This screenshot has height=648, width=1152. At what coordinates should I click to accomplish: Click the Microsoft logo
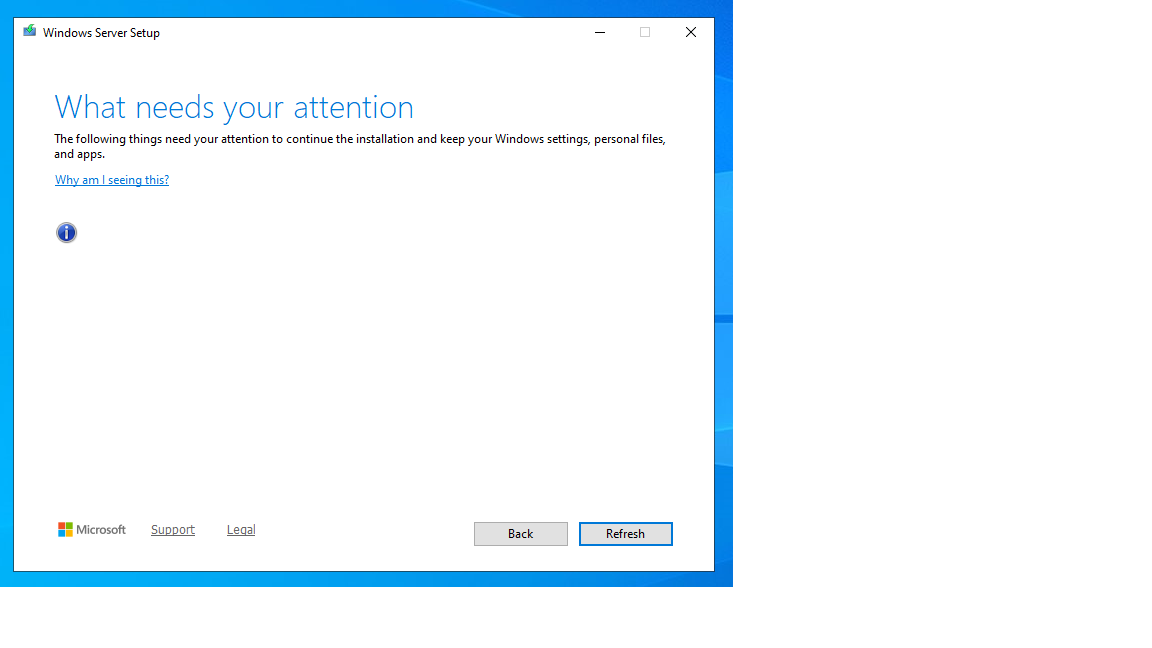[92, 530]
